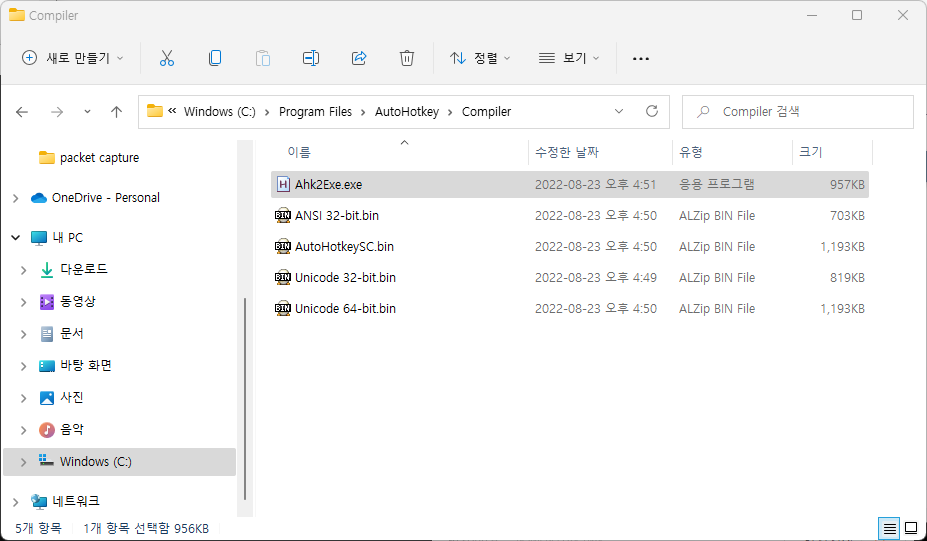The width and height of the screenshot is (927, 541).
Task: Click the navigation pane scrollbar
Action: coord(245,399)
